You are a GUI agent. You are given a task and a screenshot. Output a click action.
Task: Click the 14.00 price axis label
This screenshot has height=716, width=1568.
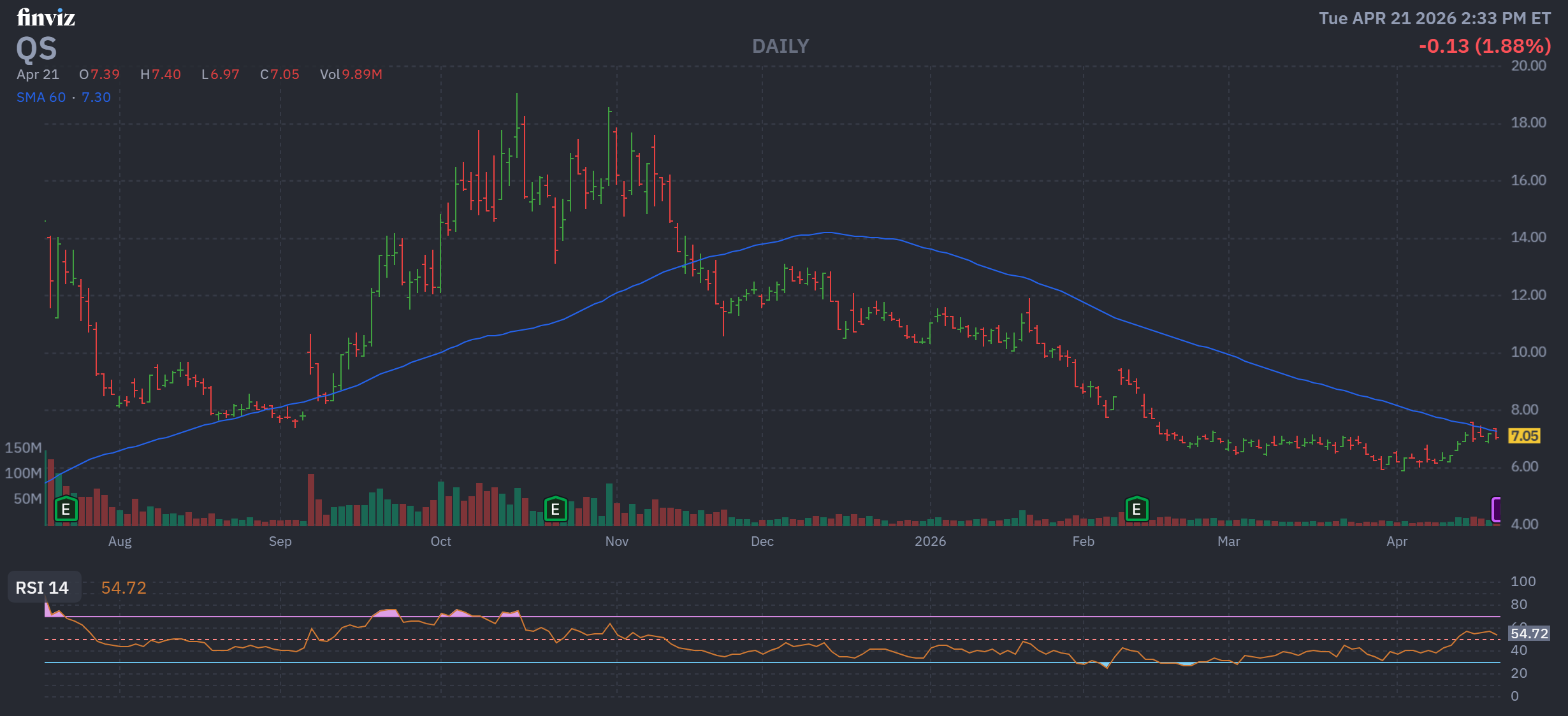(x=1528, y=237)
